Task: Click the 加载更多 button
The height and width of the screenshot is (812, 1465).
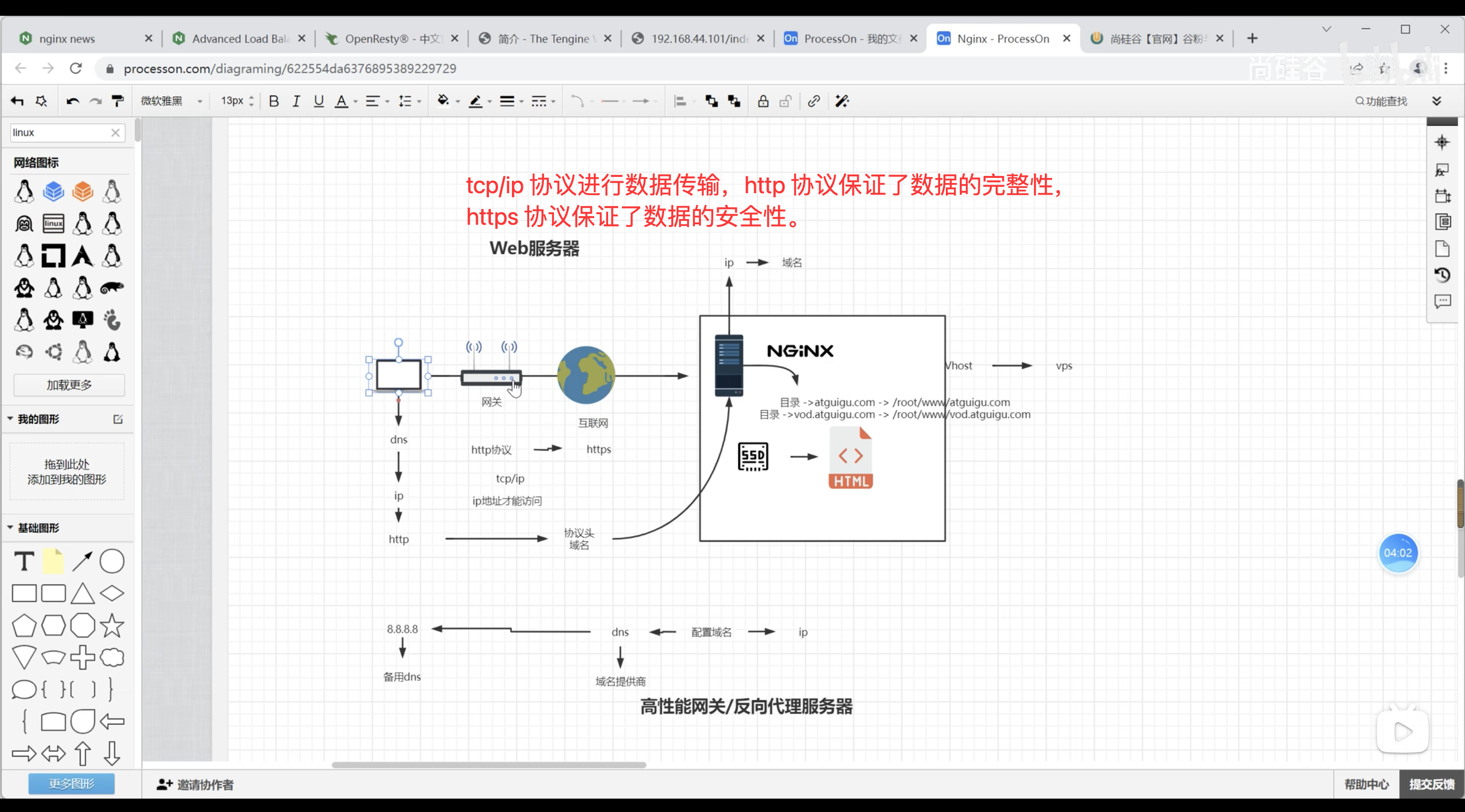Action: pyautogui.click(x=69, y=385)
